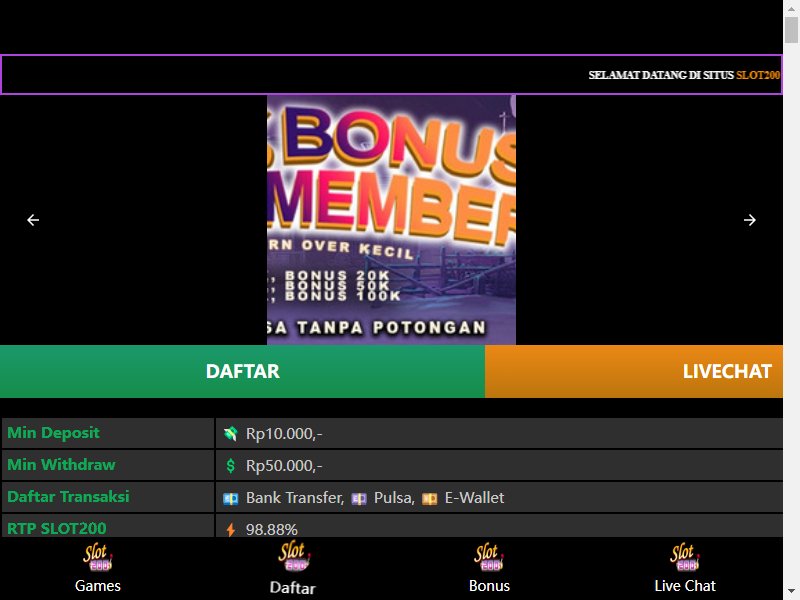Click the E-Wallet text

[474, 497]
